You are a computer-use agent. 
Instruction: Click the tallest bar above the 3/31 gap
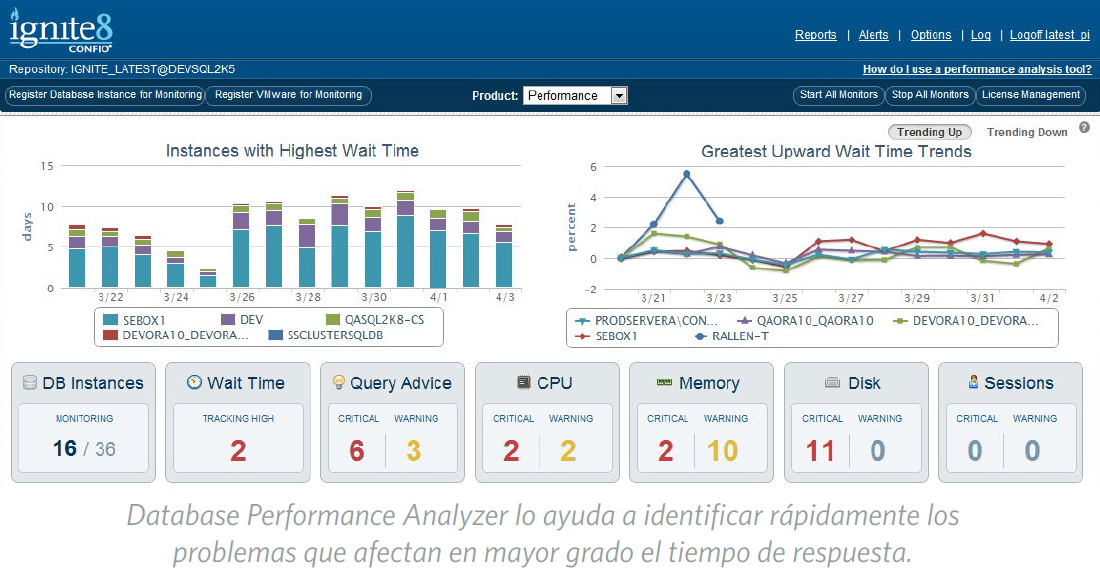pyautogui.click(x=405, y=239)
